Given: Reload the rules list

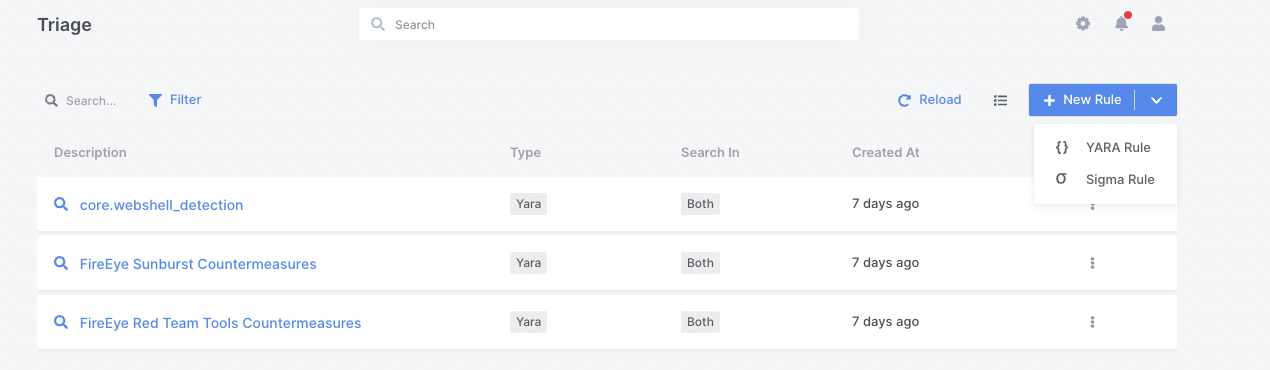Looking at the screenshot, I should coord(929,100).
